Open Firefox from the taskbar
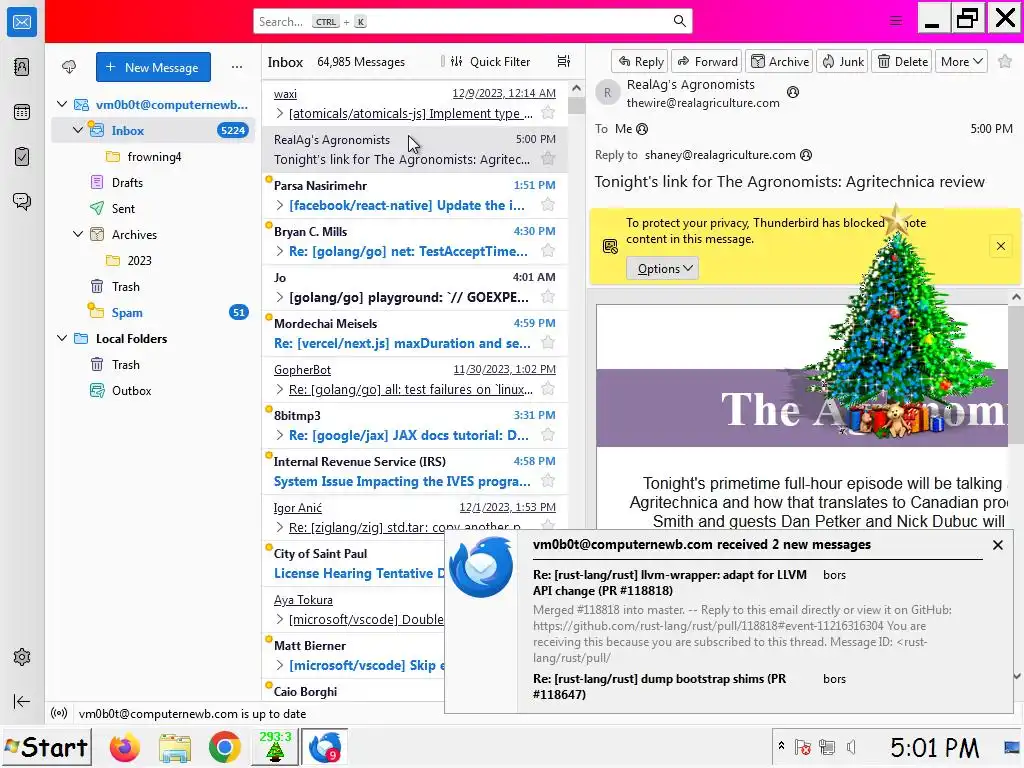Image resolution: width=1024 pixels, height=768 pixels. click(124, 748)
